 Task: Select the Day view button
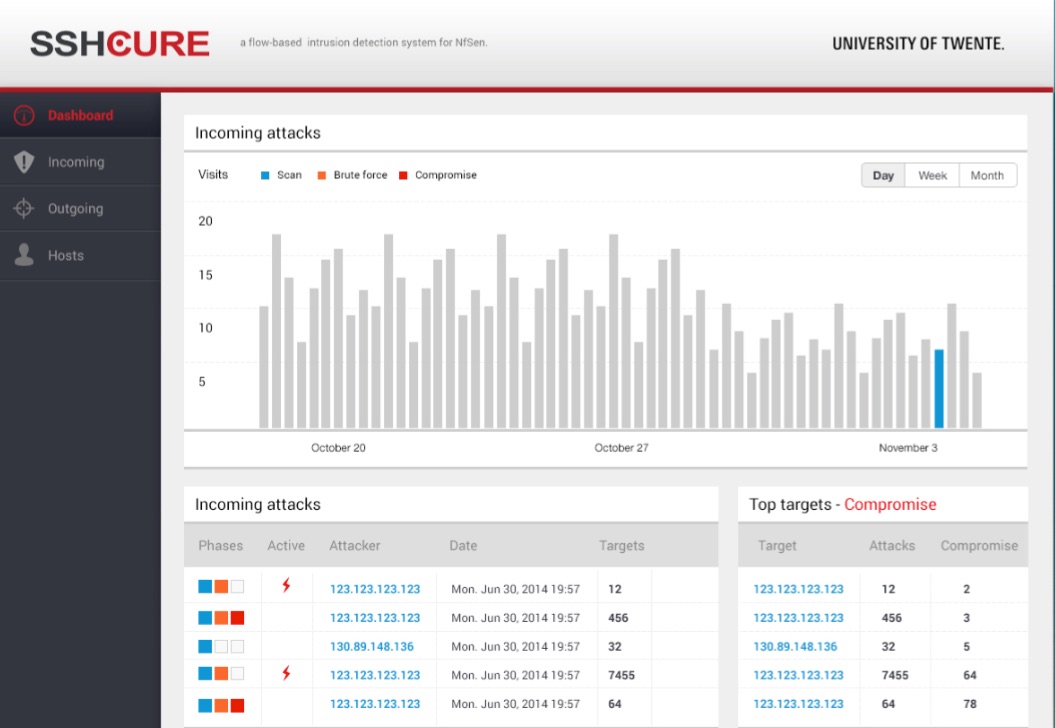[x=883, y=175]
